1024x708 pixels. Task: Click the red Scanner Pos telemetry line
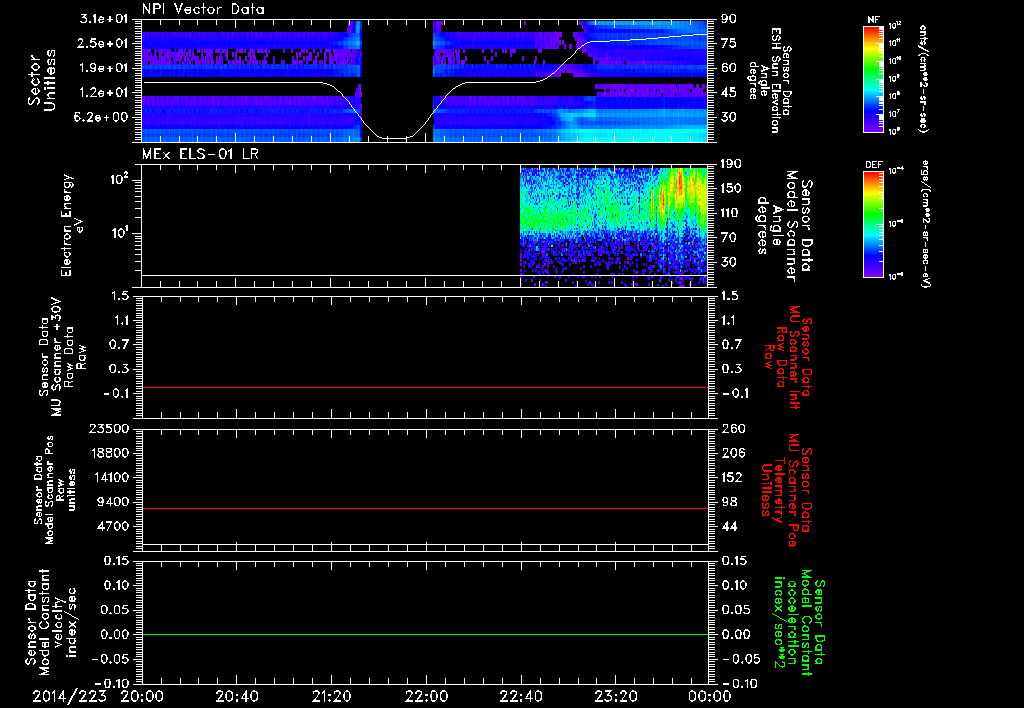point(424,508)
